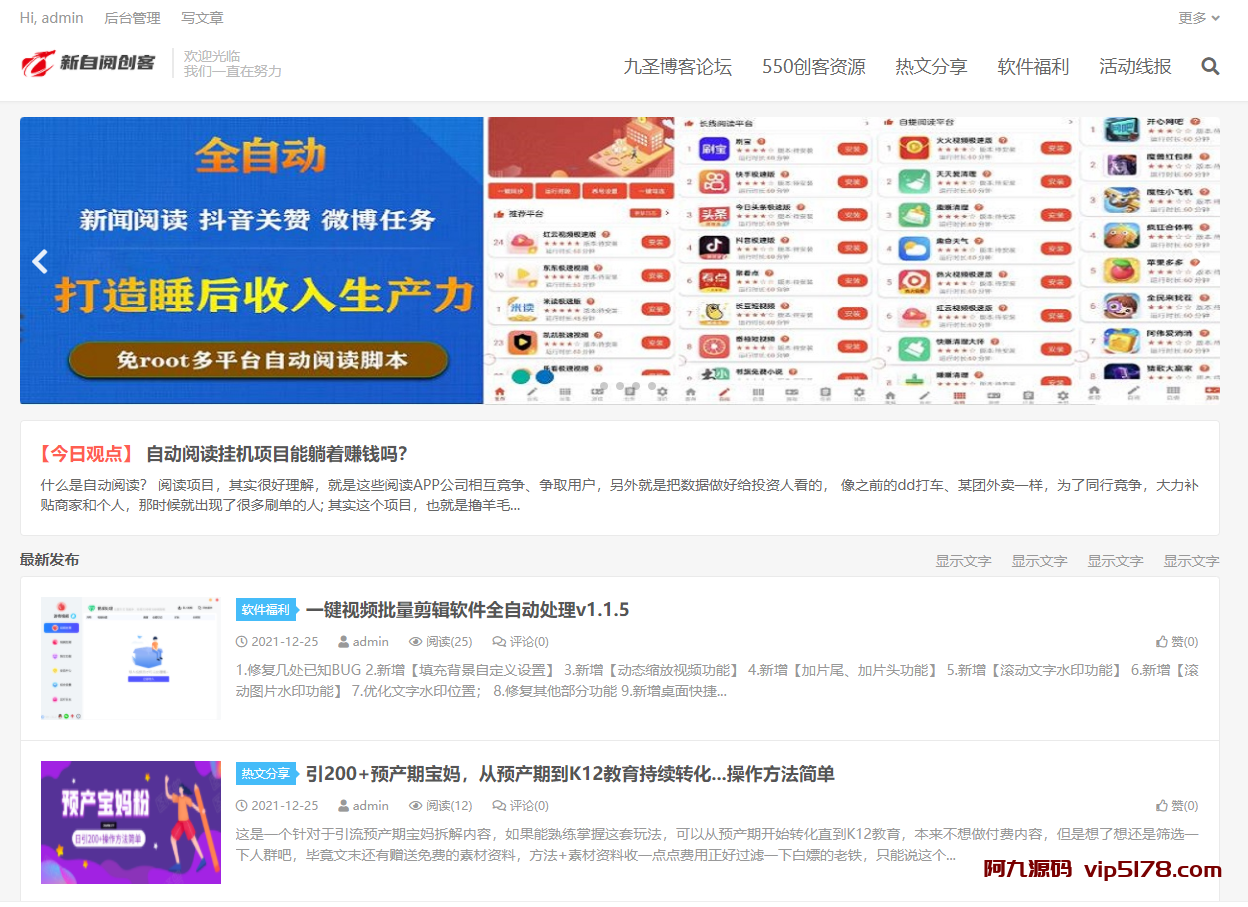Open the 九圣博客论坛 menu item

pyautogui.click(x=677, y=67)
